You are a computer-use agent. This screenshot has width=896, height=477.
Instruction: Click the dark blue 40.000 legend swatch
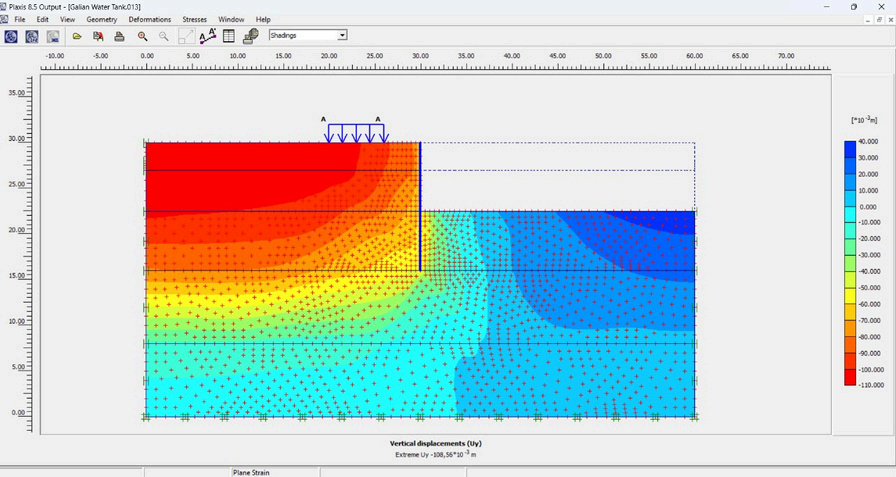[x=850, y=149]
